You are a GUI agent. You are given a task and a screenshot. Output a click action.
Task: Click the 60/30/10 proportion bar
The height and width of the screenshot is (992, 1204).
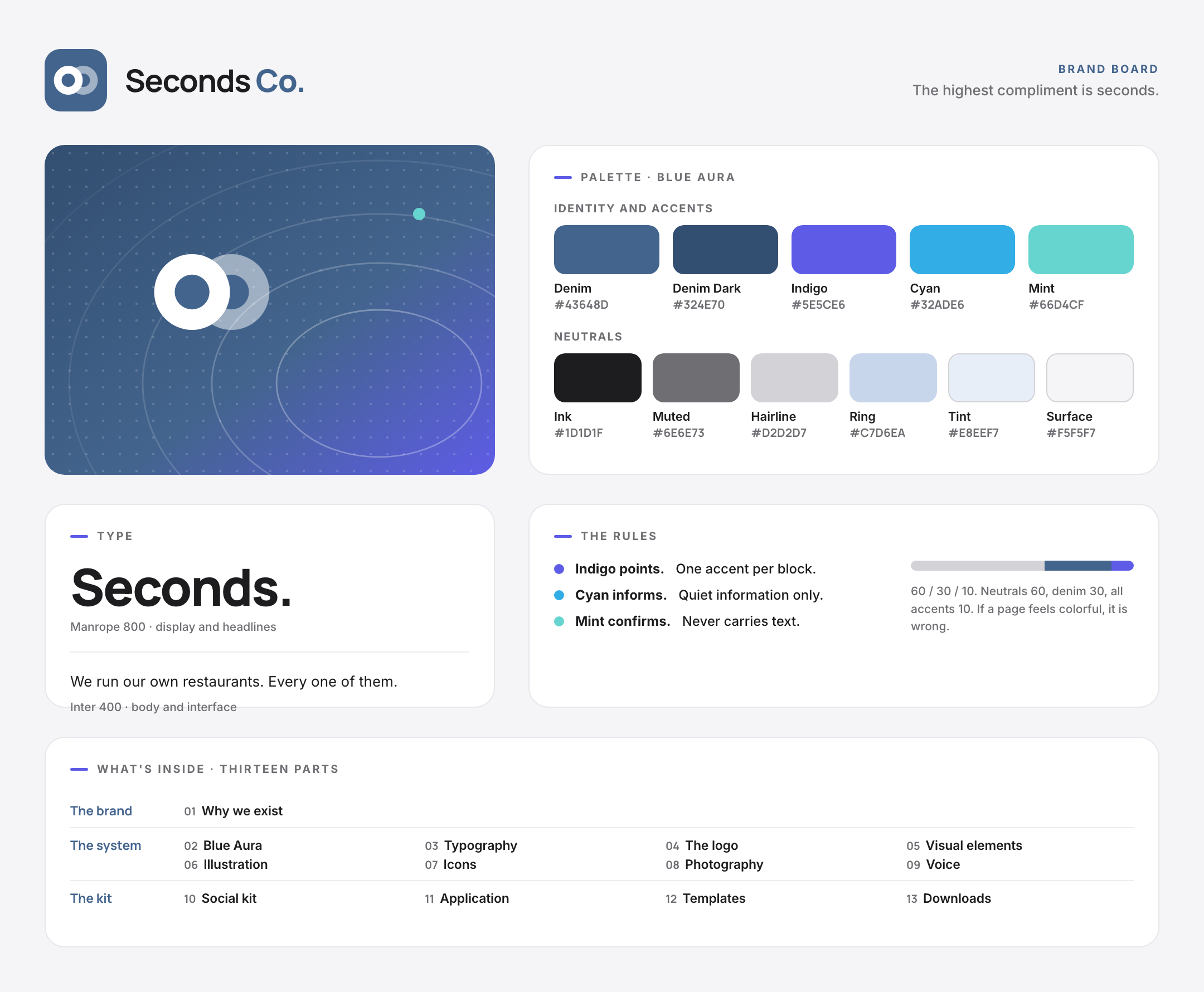[x=1022, y=566]
